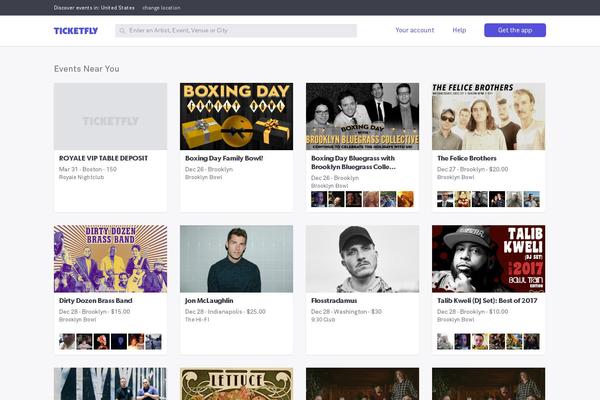Open The Felice Brothers band photo
Screen dimensions: 600x400
(489, 116)
